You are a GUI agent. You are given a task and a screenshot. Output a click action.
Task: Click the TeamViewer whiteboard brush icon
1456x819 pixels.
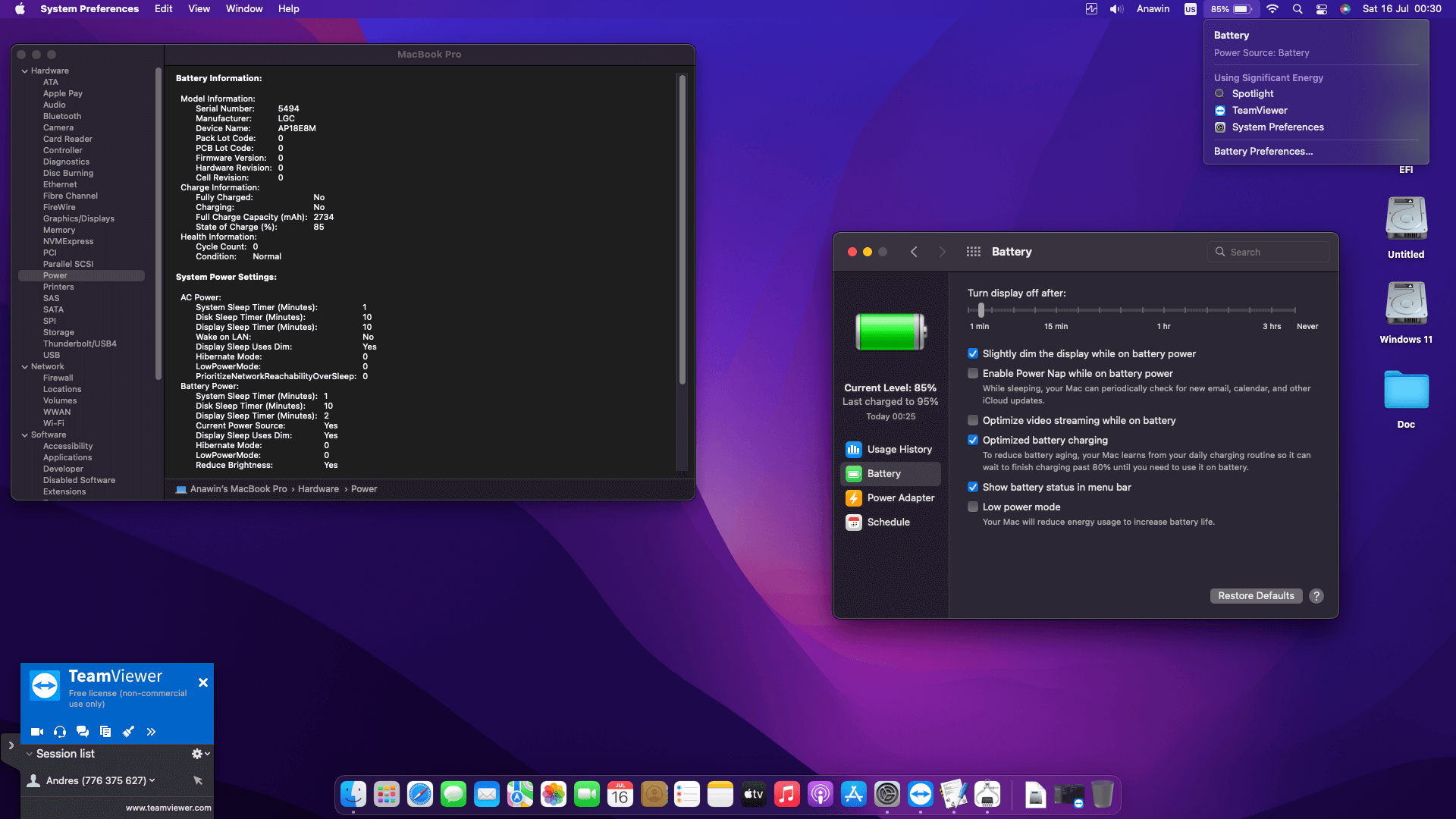128,732
